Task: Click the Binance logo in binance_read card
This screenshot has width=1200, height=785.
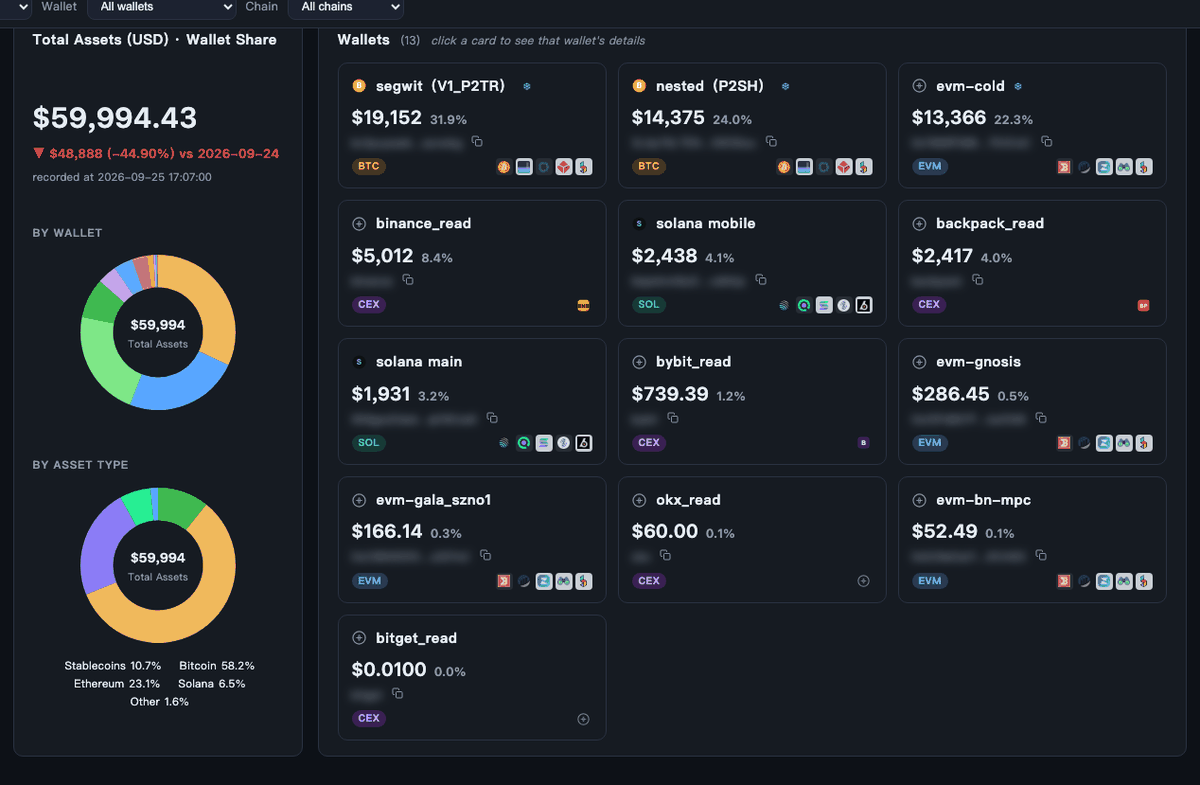Action: (584, 305)
